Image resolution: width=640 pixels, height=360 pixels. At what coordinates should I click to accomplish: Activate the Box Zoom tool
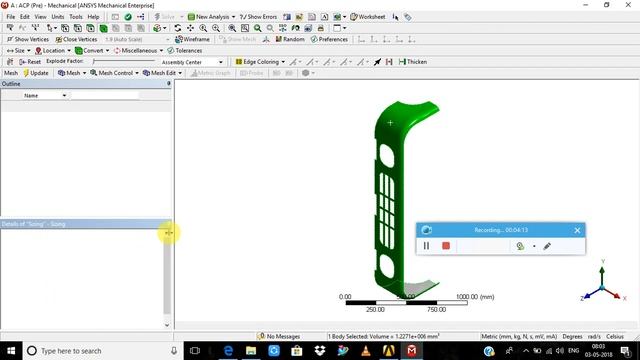[x=216, y=28]
